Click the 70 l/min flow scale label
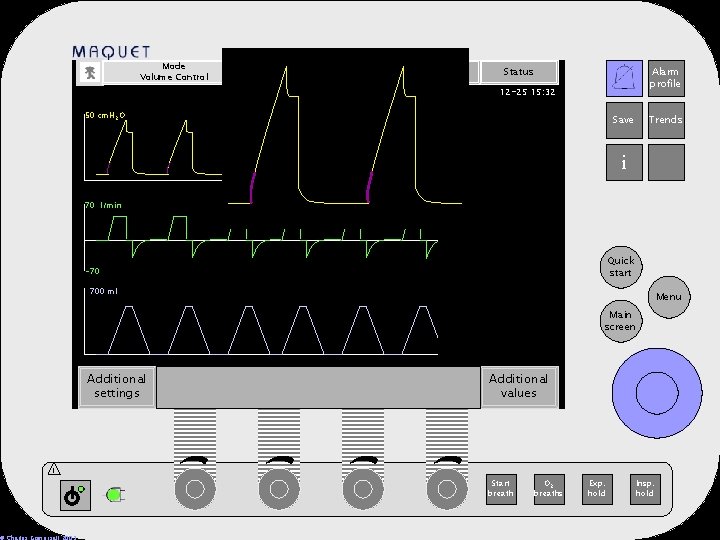The height and width of the screenshot is (540, 720). [x=104, y=205]
